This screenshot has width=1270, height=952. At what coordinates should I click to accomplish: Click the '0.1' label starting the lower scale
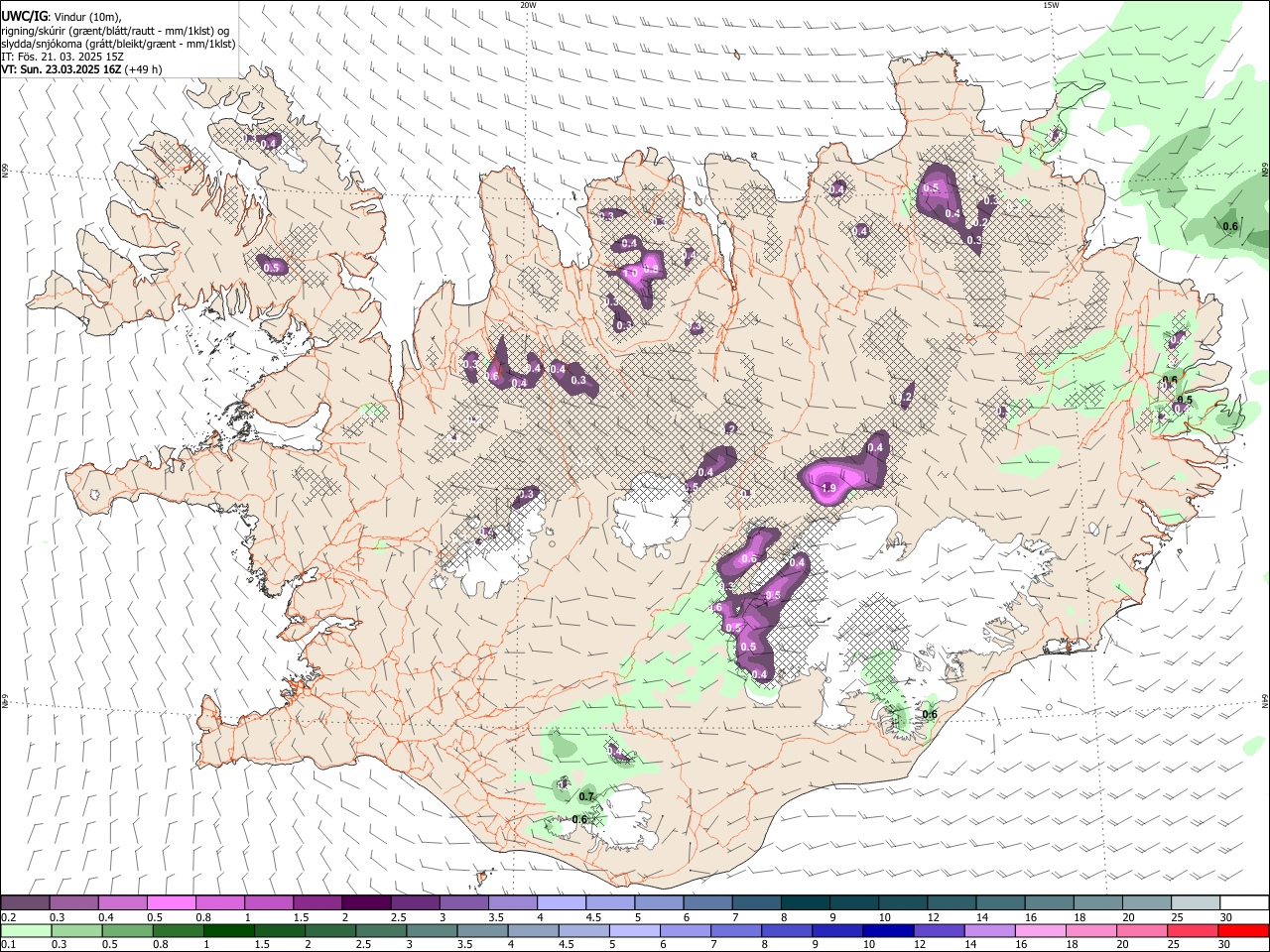8,945
